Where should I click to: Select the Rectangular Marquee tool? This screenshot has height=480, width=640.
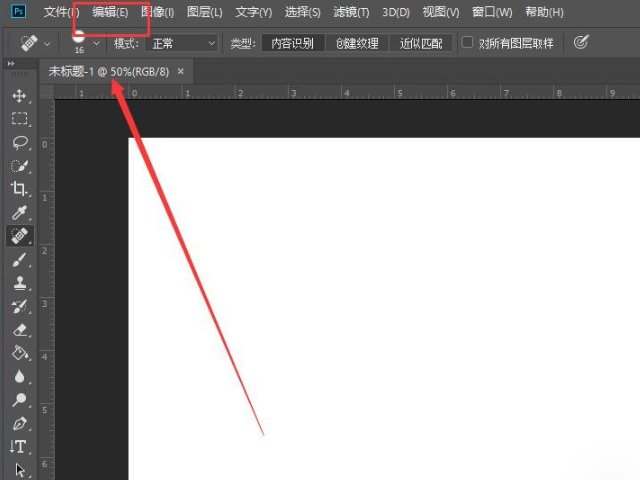point(19,118)
